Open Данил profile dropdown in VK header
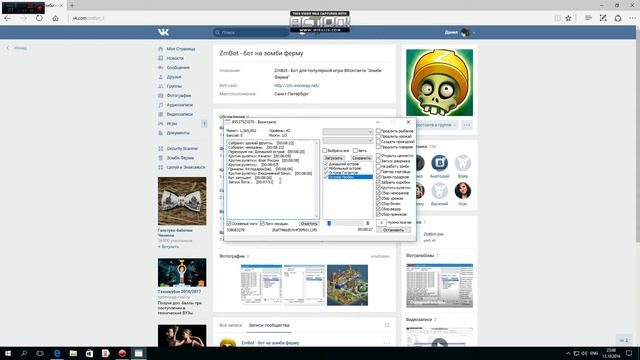The width and height of the screenshot is (640, 360). pos(460,32)
